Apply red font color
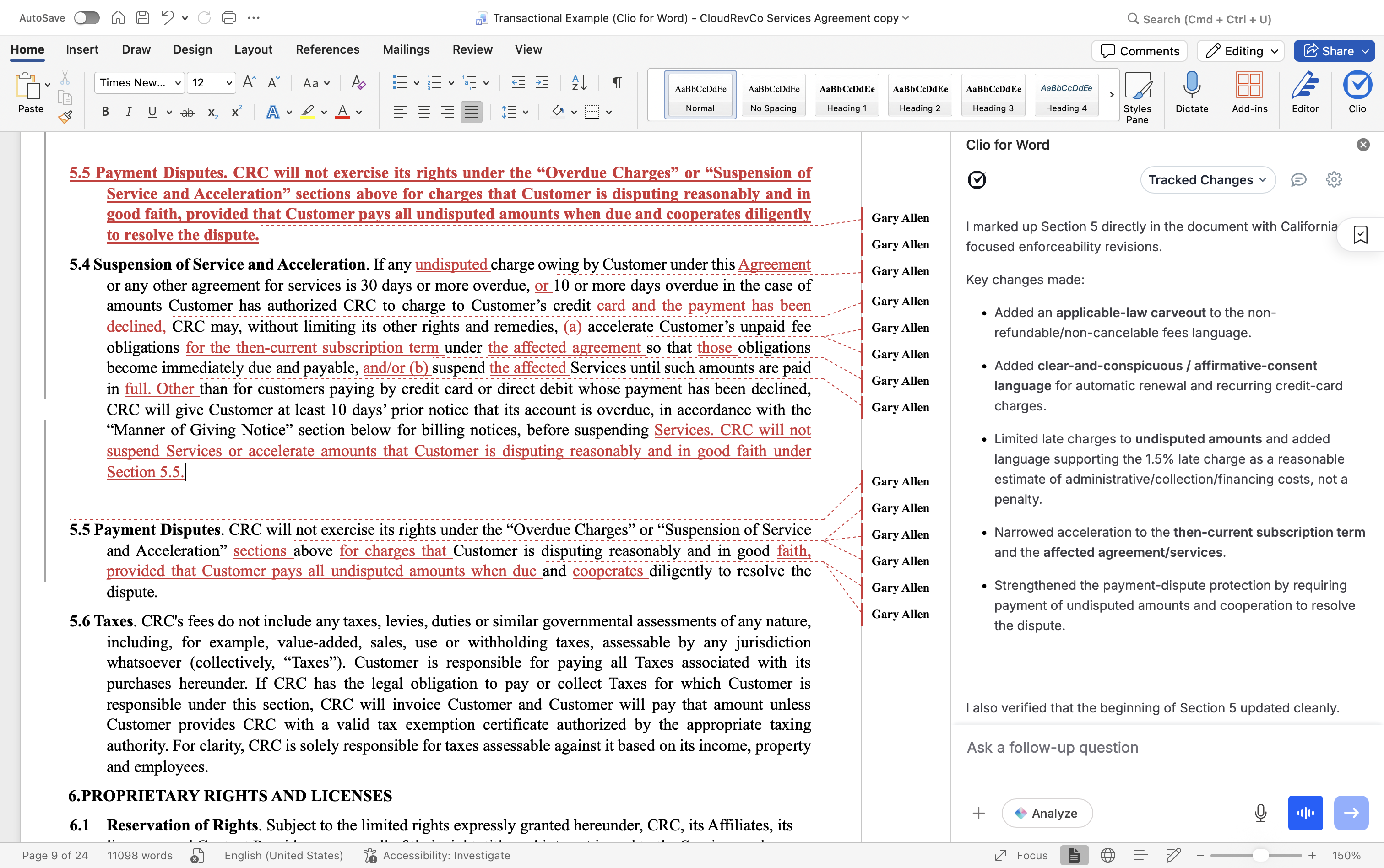 tap(342, 112)
